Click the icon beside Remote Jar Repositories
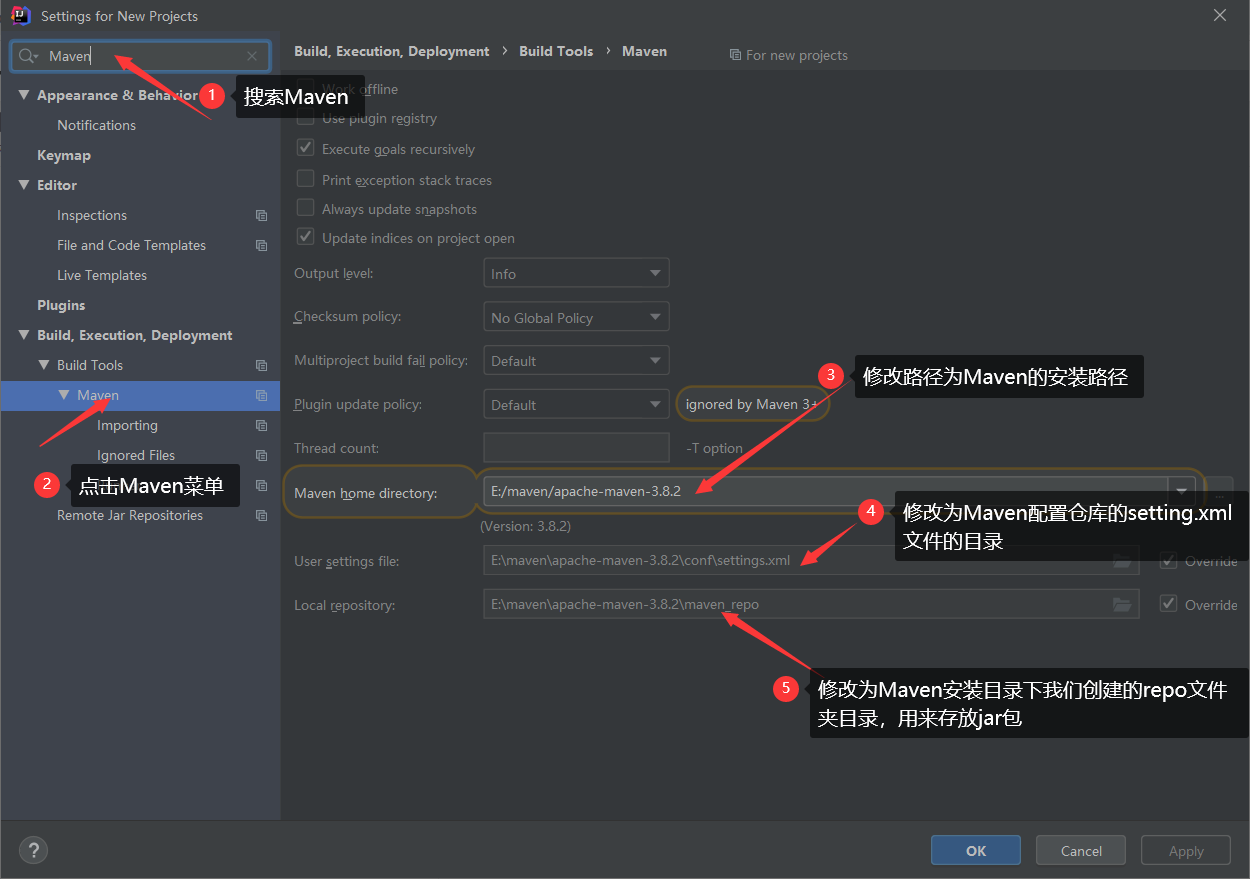Viewport: 1250px width, 879px height. tap(261, 516)
